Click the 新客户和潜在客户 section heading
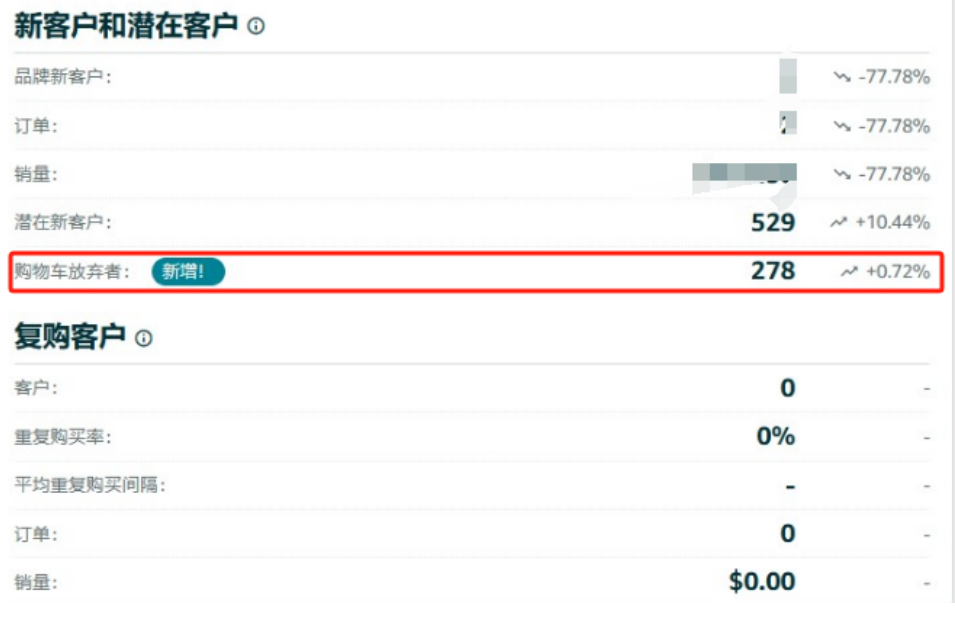 (126, 26)
